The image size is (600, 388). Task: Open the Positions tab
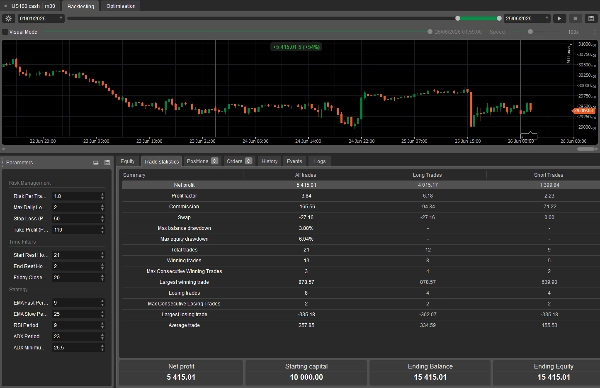pos(202,161)
